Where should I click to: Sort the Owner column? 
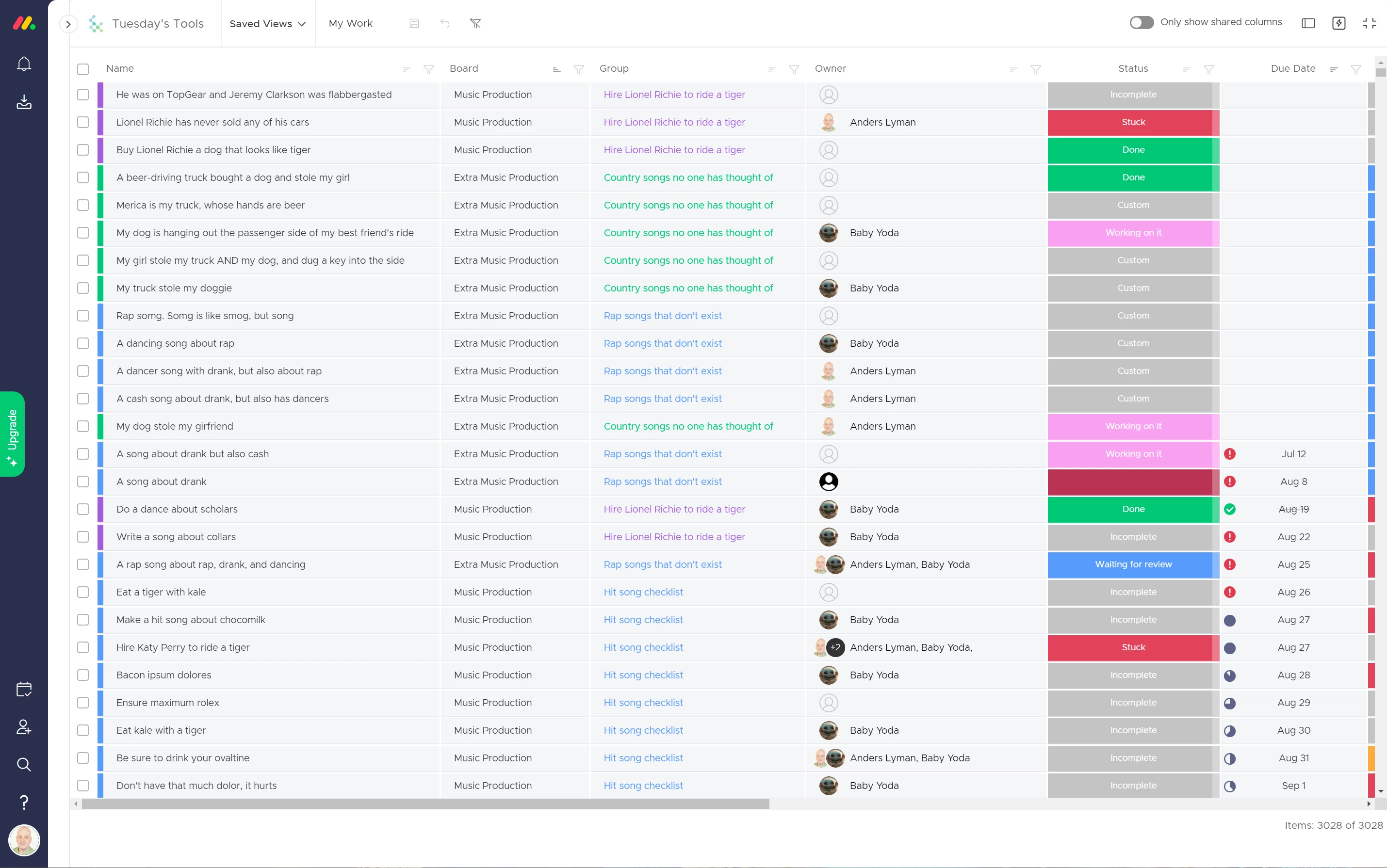point(1013,69)
